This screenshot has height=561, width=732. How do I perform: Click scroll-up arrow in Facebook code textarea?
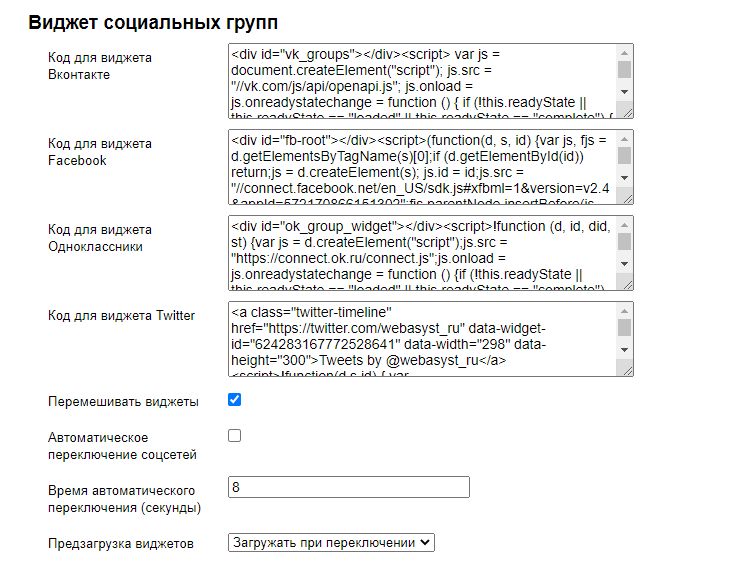tap(624, 137)
